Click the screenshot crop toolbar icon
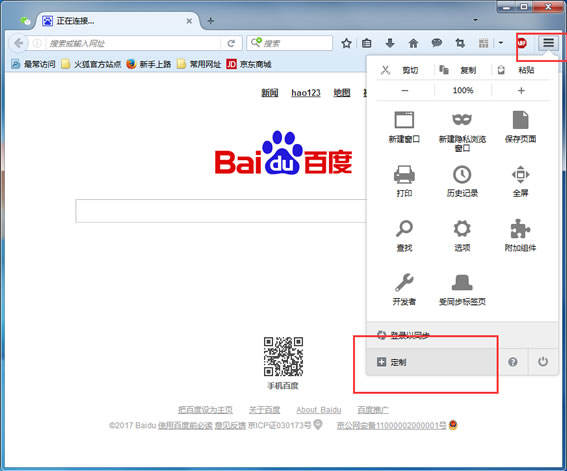567x471 pixels. (460, 43)
